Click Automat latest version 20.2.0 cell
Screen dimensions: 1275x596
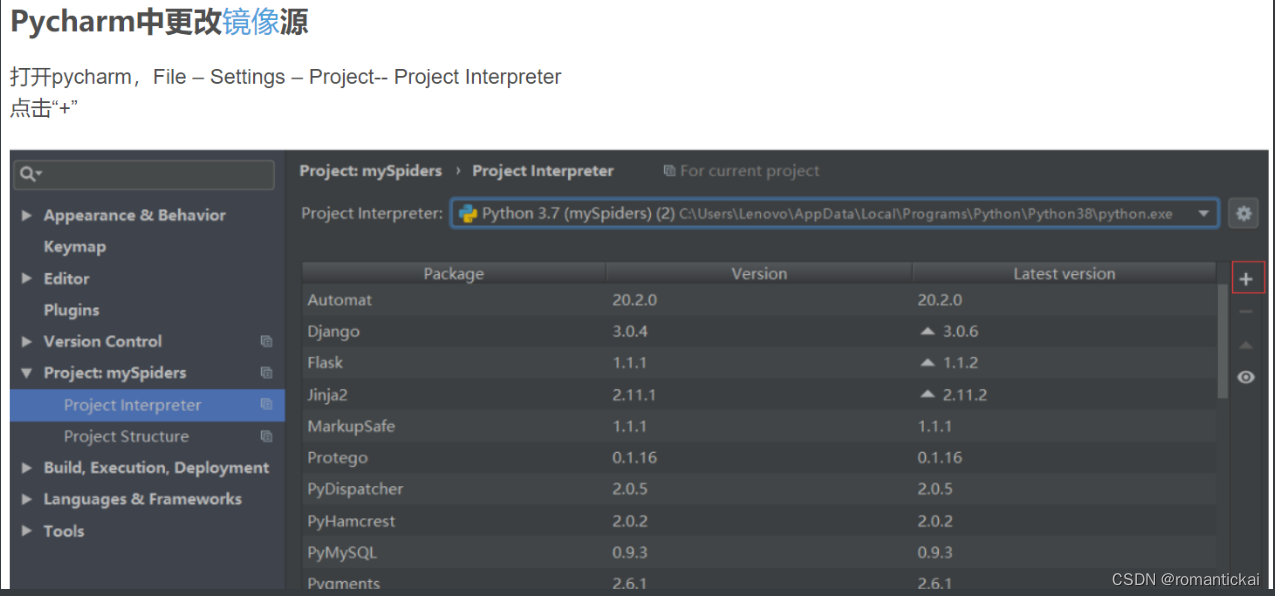point(939,300)
